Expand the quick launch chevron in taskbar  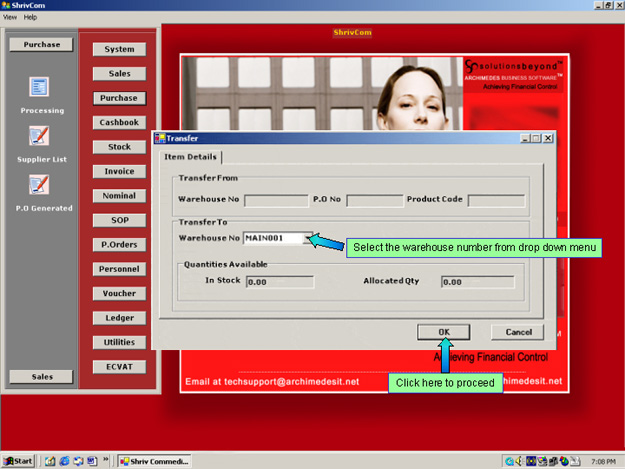(x=106, y=461)
